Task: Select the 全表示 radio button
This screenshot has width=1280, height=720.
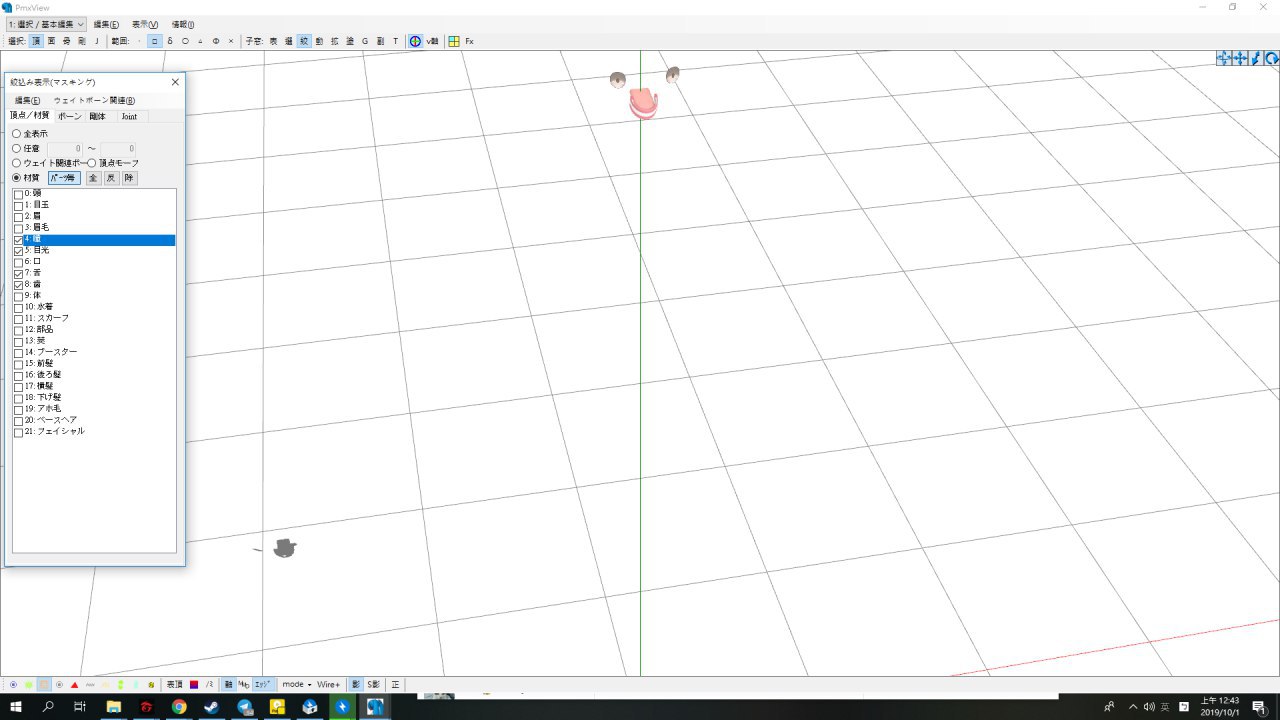Action: pos(16,133)
